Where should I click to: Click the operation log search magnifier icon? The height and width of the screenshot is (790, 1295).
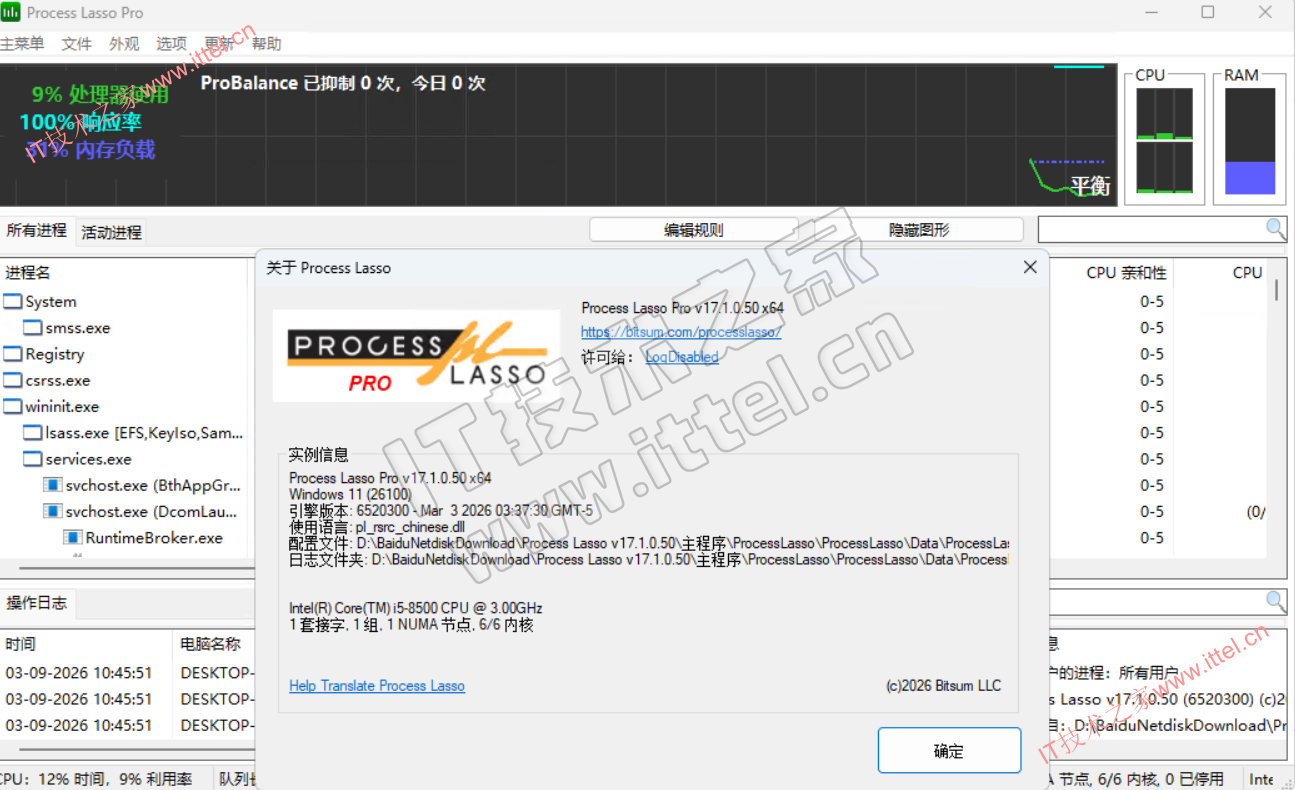click(x=1276, y=601)
